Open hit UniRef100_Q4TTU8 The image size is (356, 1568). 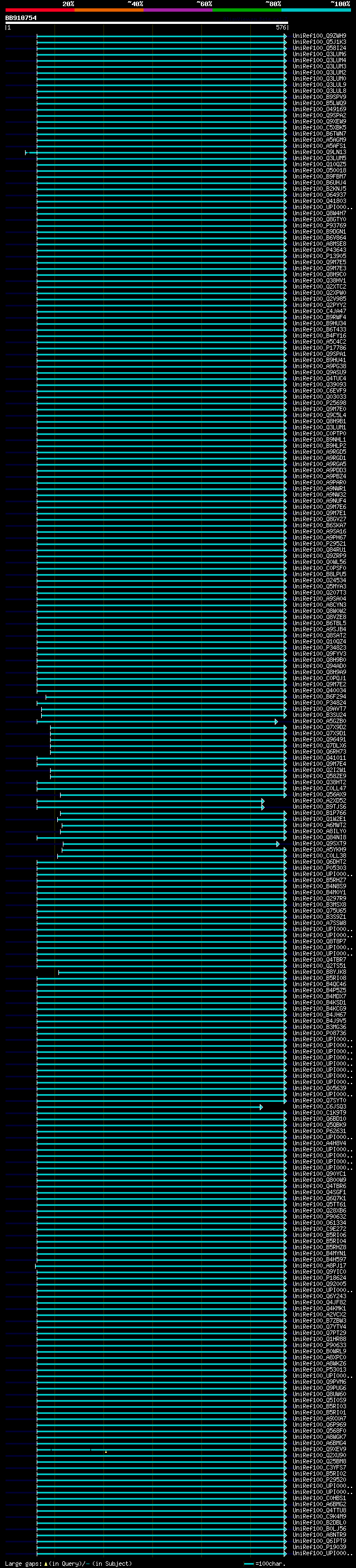click(x=319, y=1510)
